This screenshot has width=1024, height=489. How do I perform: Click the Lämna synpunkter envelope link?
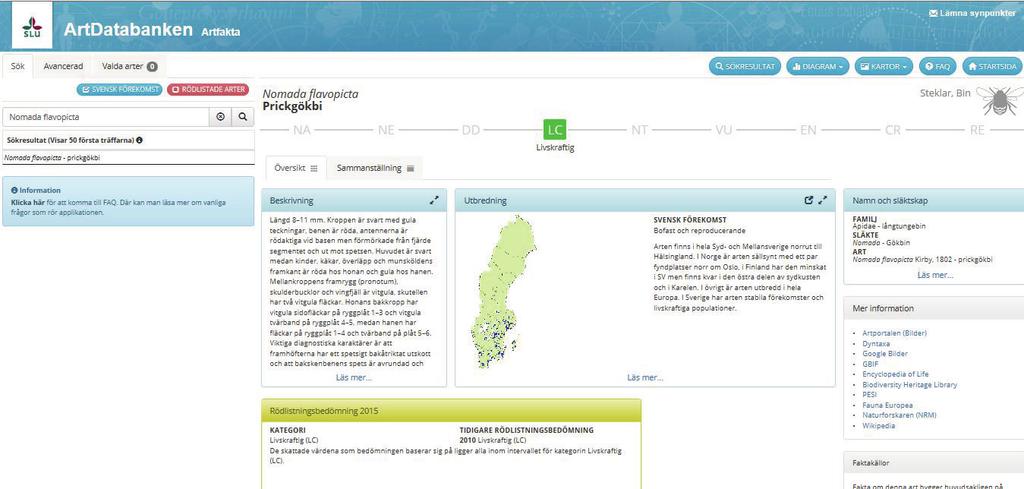pos(972,13)
